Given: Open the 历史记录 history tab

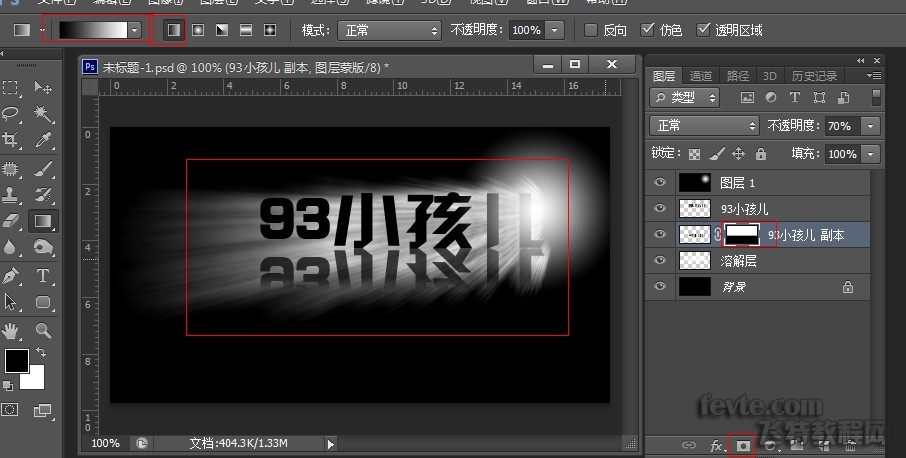Looking at the screenshot, I should tap(814, 76).
